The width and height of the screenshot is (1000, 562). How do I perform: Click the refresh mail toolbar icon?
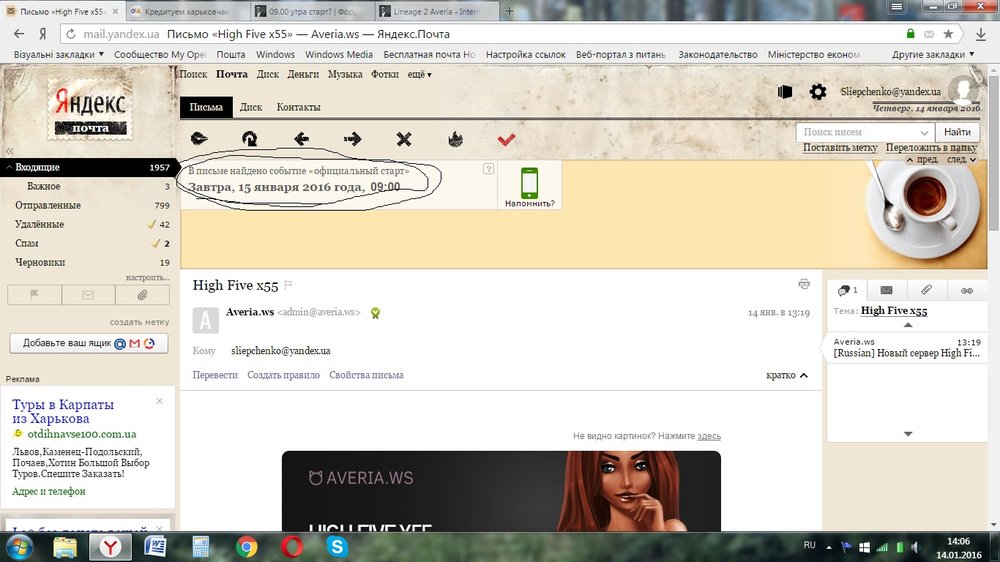pyautogui.click(x=249, y=139)
